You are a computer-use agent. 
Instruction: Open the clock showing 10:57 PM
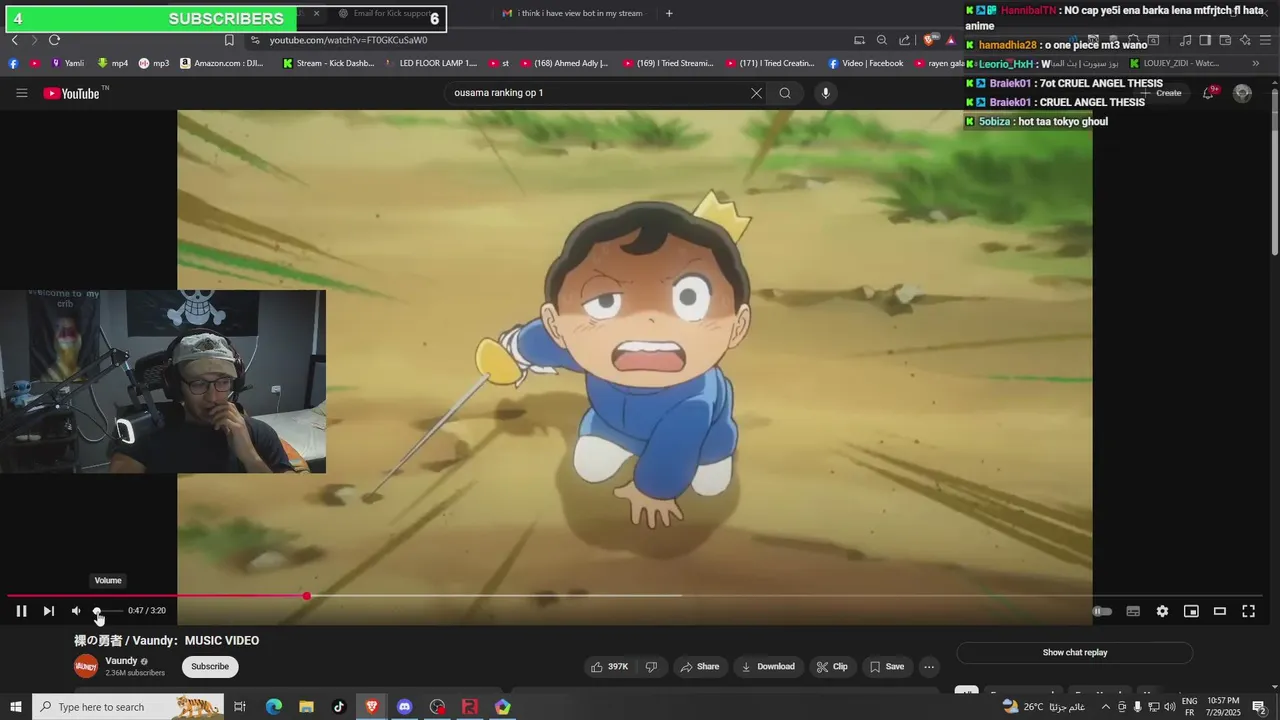[x=1224, y=707]
